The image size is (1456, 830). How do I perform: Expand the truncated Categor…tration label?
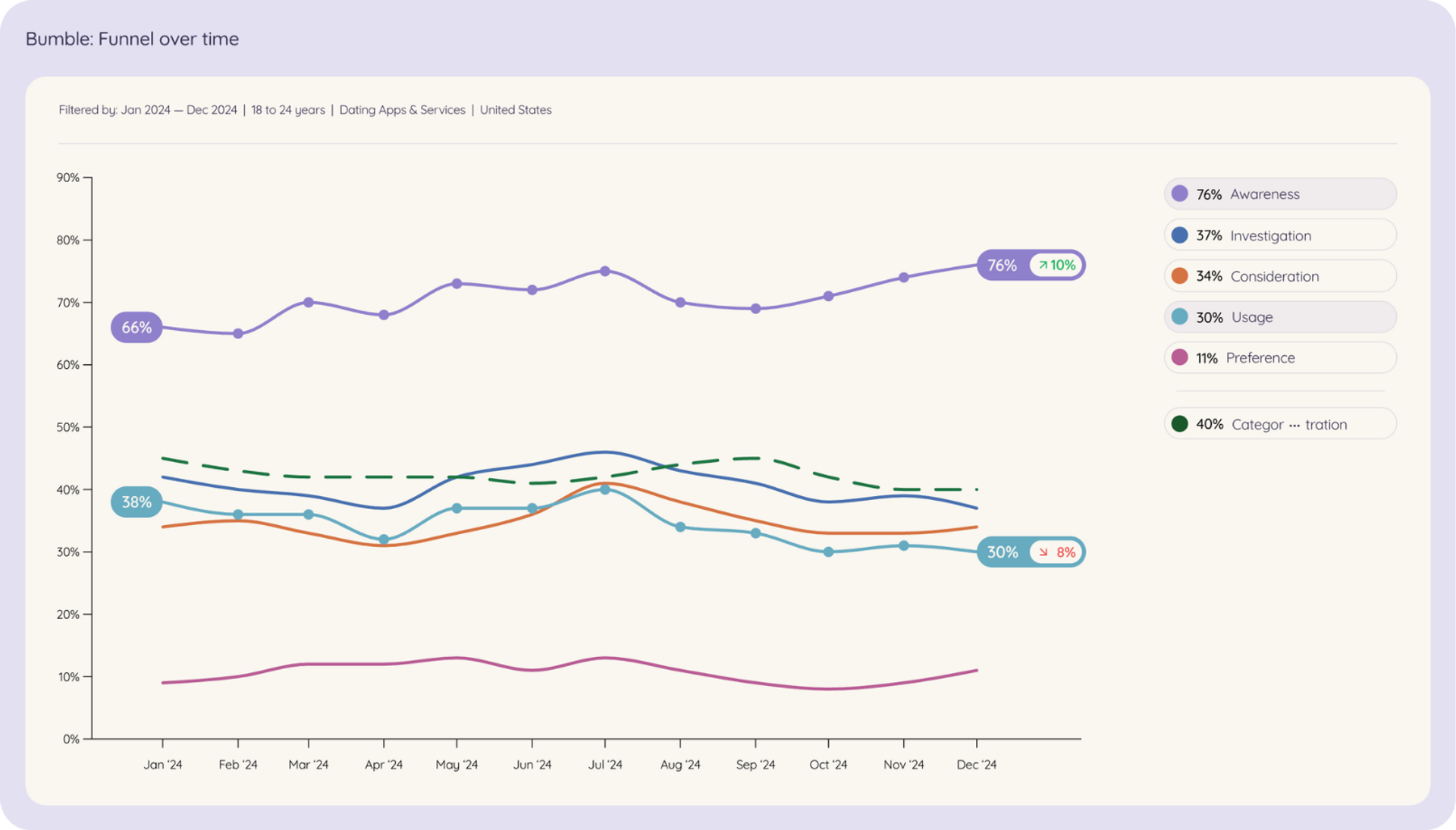1289,424
